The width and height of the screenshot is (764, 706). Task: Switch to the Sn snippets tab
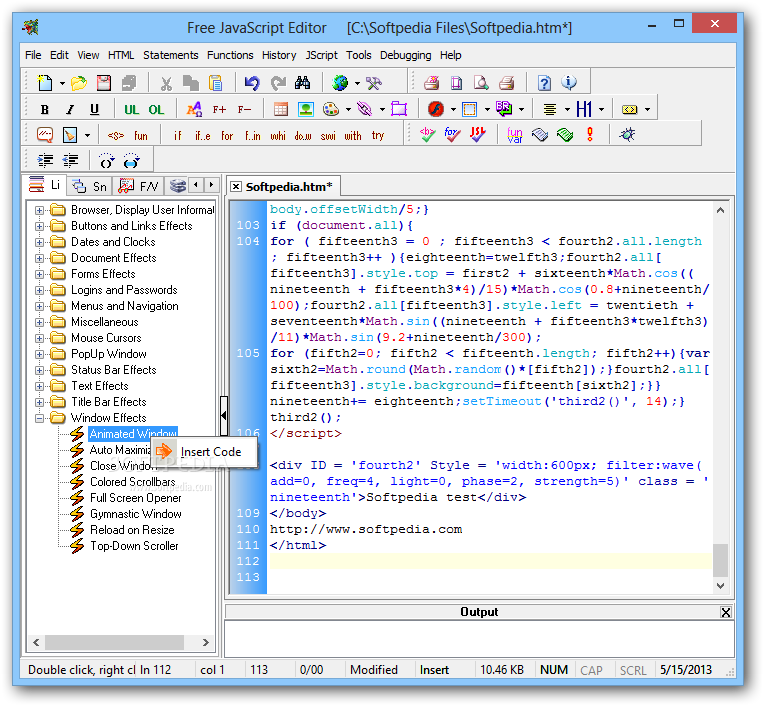[x=90, y=186]
